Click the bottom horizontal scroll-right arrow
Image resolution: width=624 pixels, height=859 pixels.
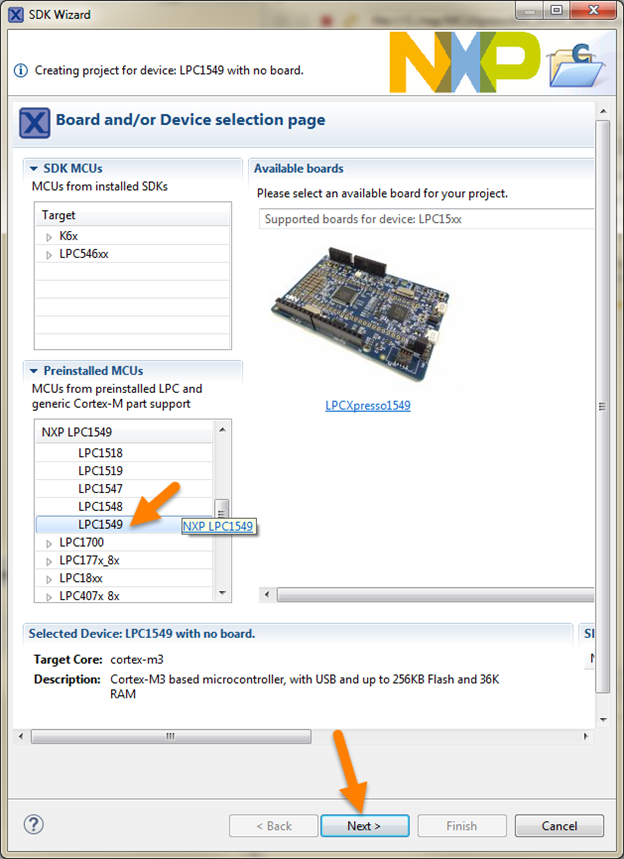[x=586, y=736]
